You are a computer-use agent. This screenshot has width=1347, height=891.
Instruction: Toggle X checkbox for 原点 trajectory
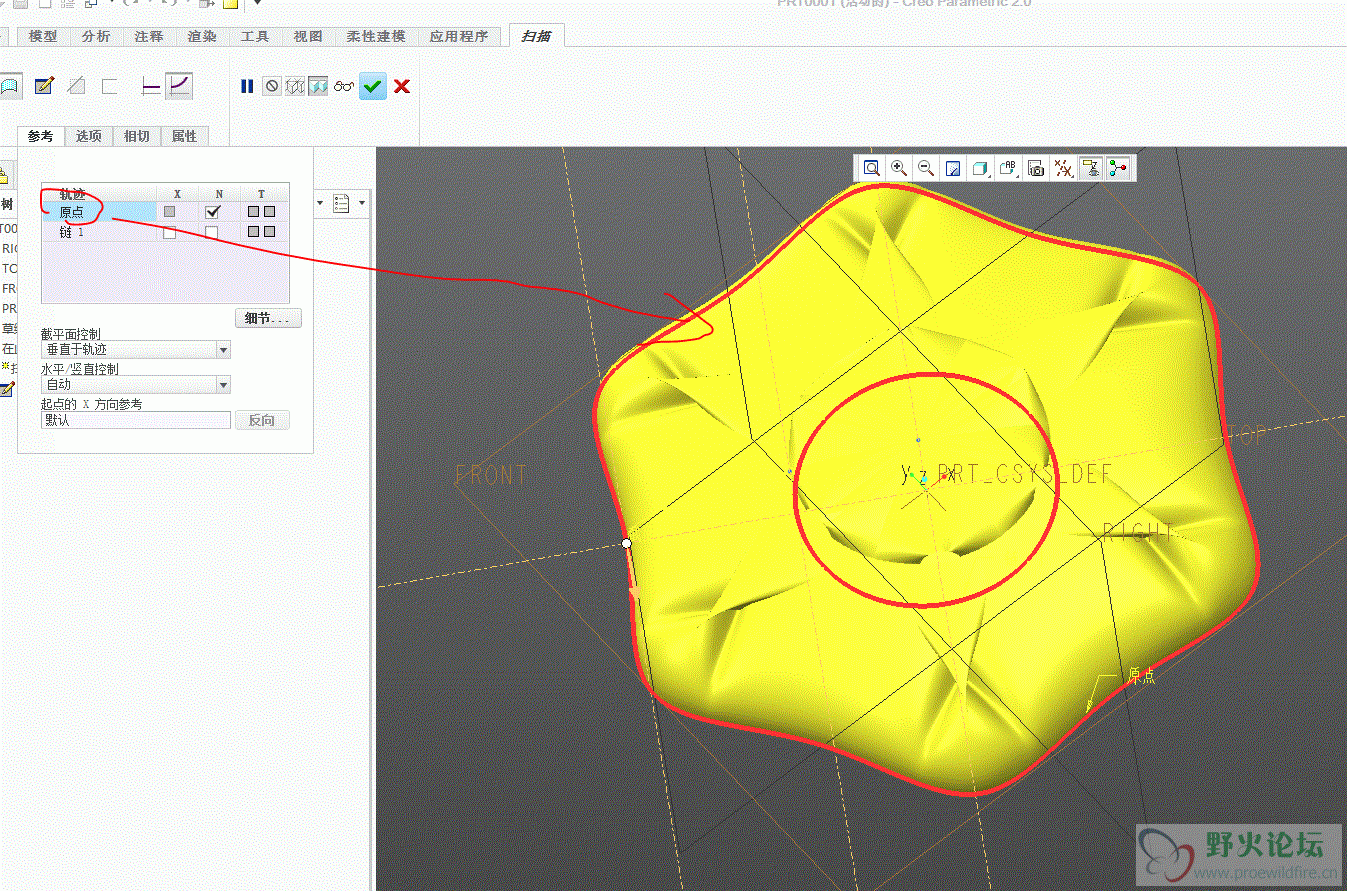[170, 212]
